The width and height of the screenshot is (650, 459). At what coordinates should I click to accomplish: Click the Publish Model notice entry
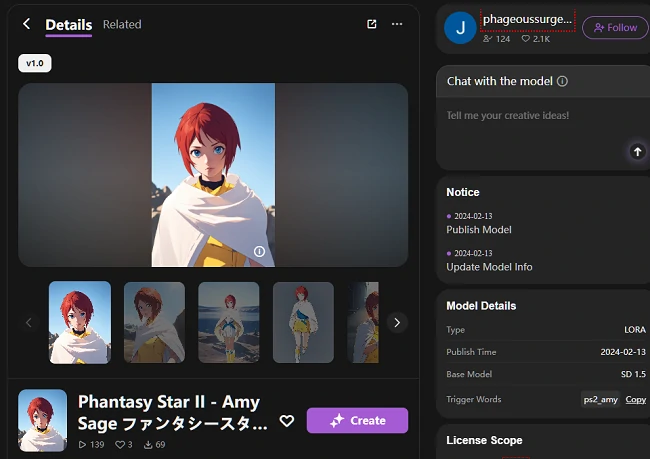tap(479, 230)
